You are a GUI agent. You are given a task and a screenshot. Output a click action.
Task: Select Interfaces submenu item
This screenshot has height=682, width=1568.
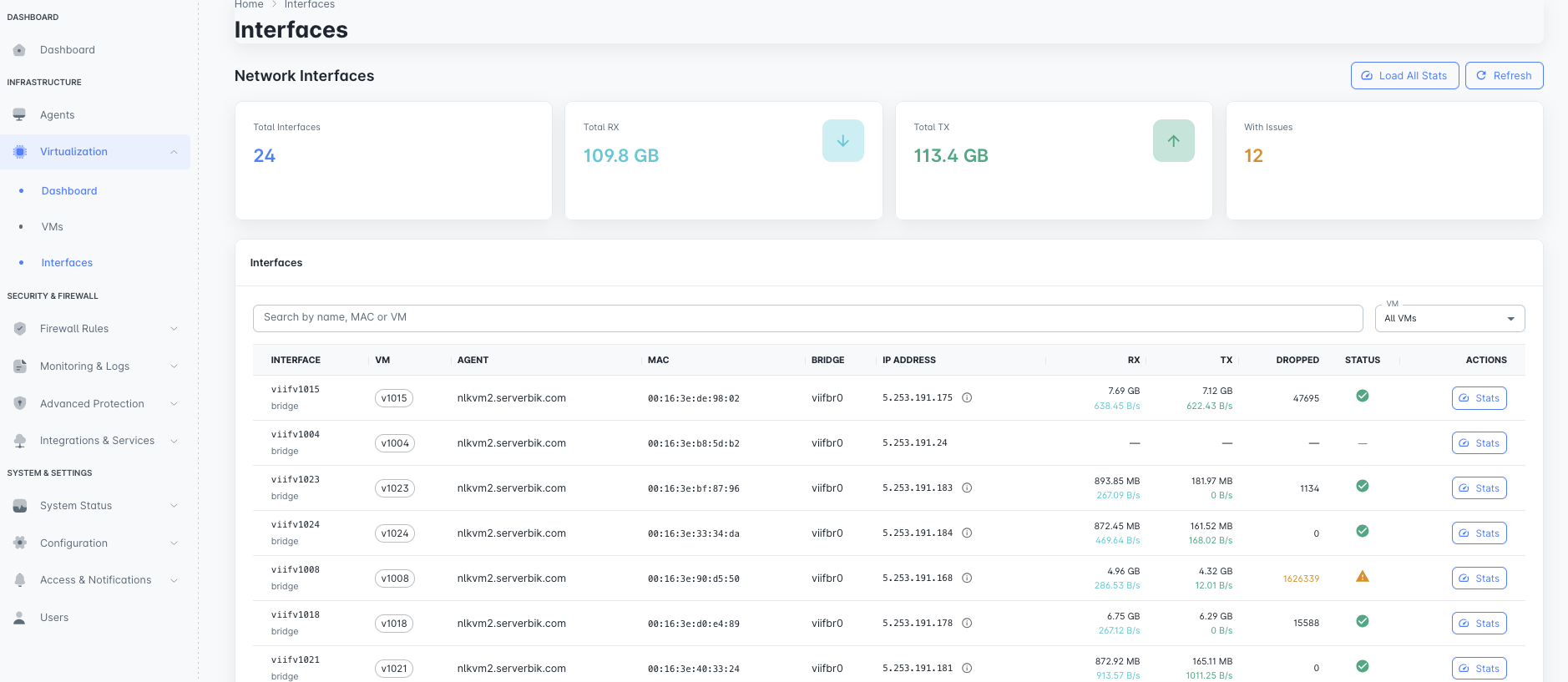click(67, 263)
